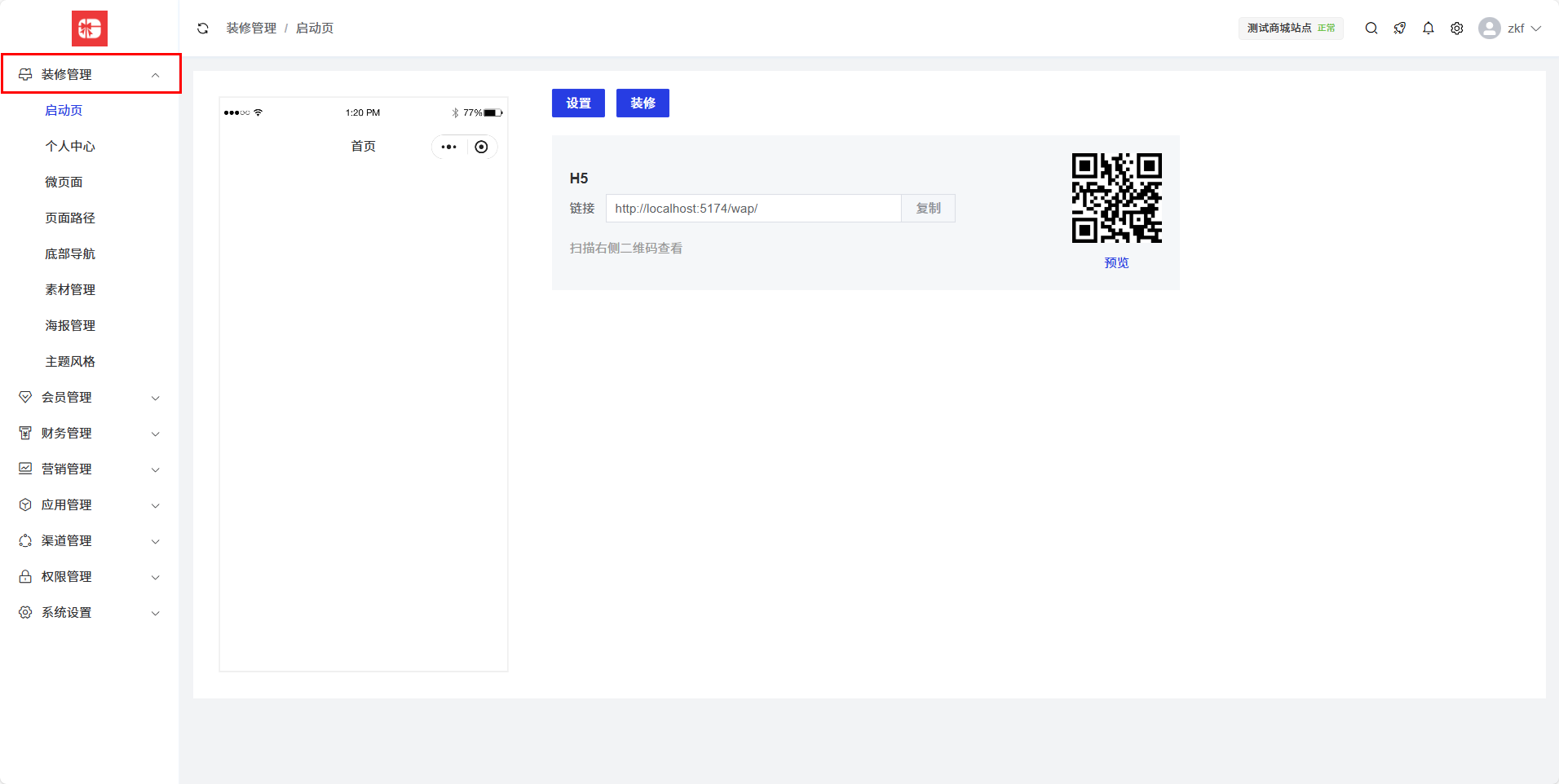1559x784 pixels.
Task: Click the rocket icon in header
Action: (1400, 29)
